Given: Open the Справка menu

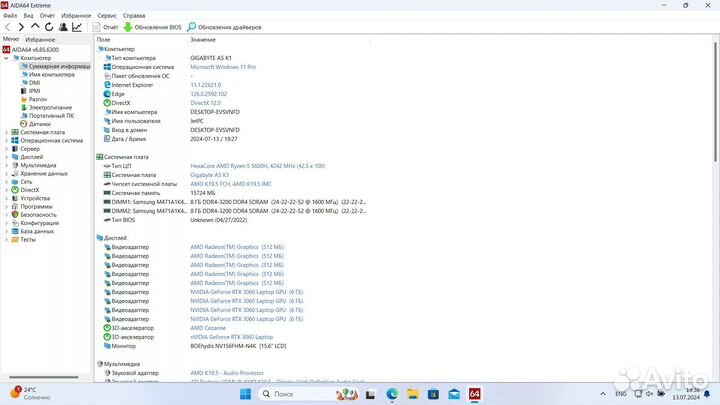Looking at the screenshot, I should (x=134, y=16).
